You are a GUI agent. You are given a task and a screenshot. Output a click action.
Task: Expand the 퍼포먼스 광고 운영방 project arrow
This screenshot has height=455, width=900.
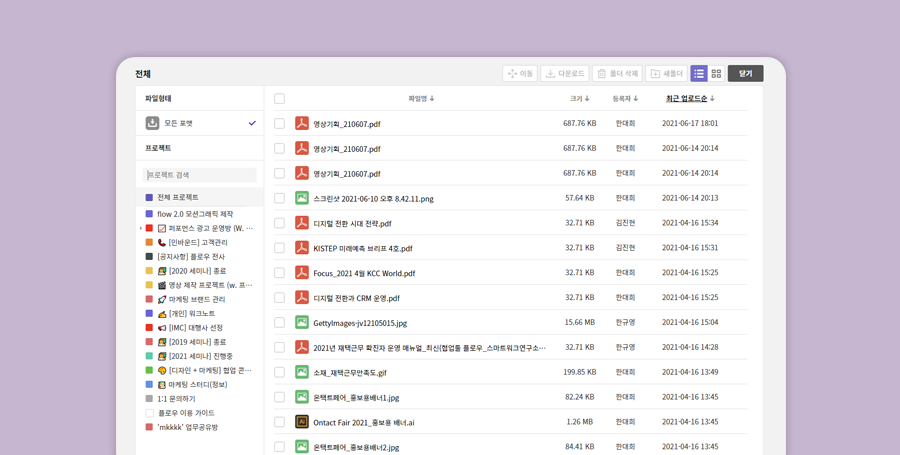pos(141,228)
